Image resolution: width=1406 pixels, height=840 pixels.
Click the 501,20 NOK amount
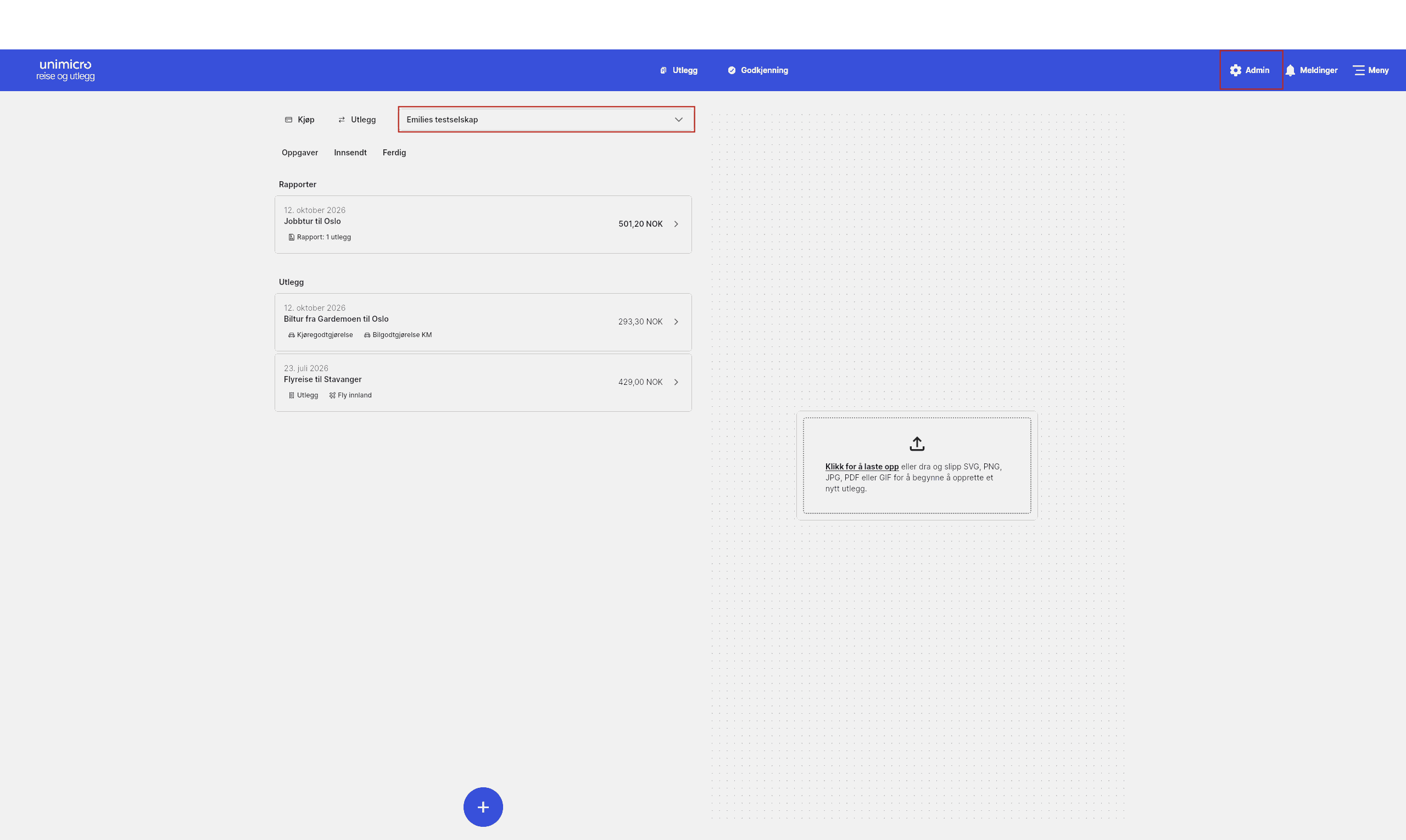(640, 224)
